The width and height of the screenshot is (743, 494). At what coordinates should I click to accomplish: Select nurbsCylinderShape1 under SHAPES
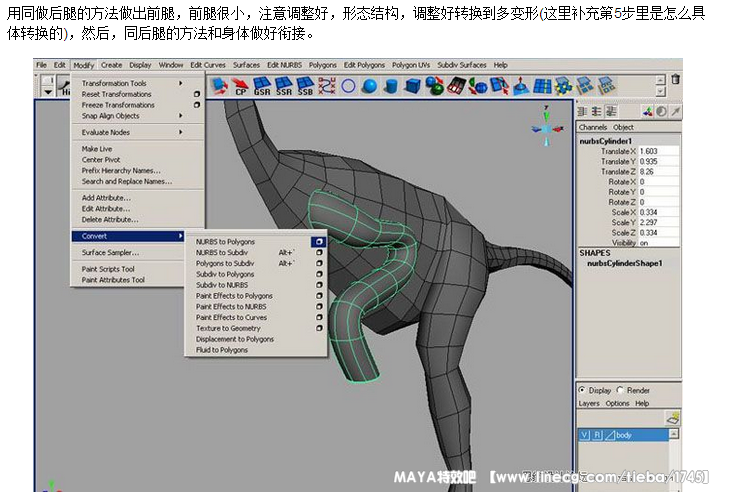click(x=625, y=263)
